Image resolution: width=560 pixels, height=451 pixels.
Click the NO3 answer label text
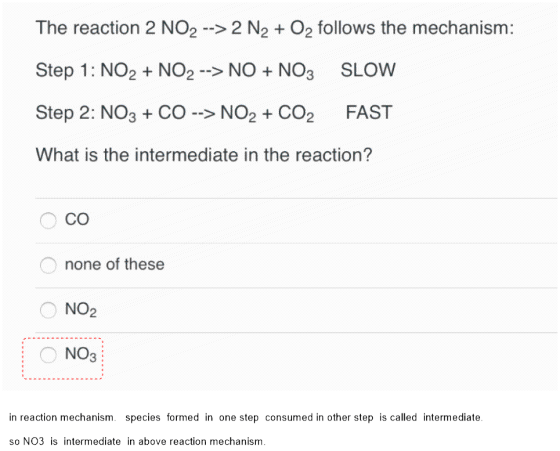81,355
